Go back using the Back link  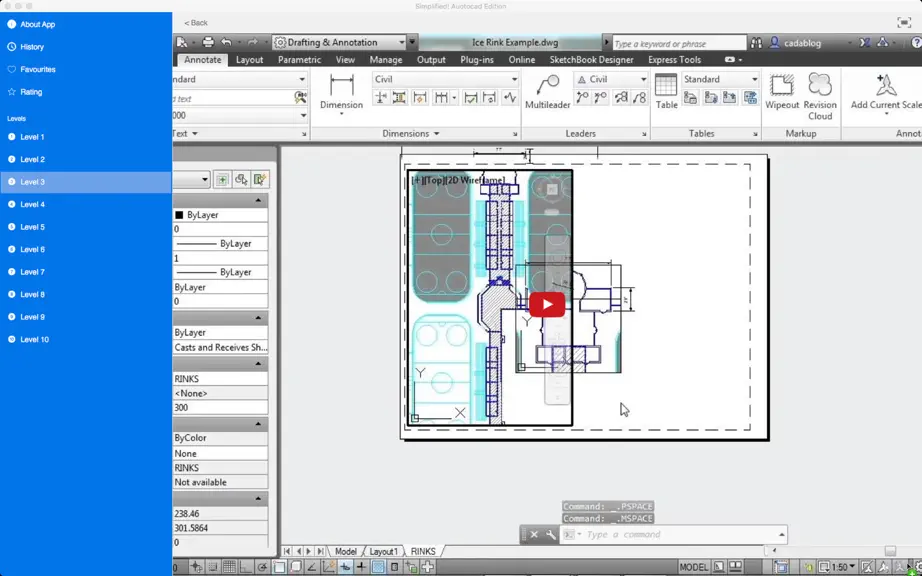196,23
